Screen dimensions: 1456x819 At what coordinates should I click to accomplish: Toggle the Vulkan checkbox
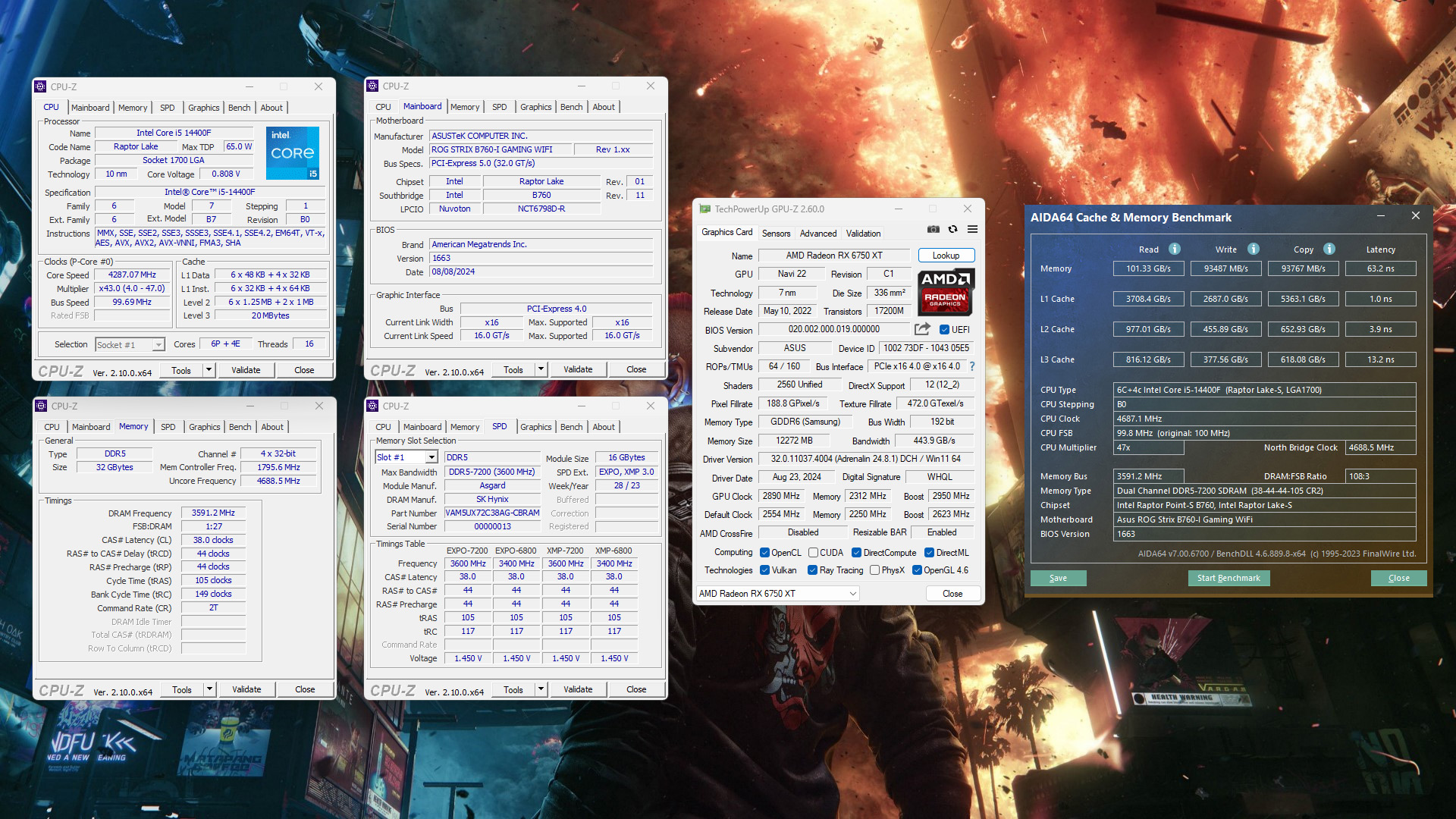[765, 570]
